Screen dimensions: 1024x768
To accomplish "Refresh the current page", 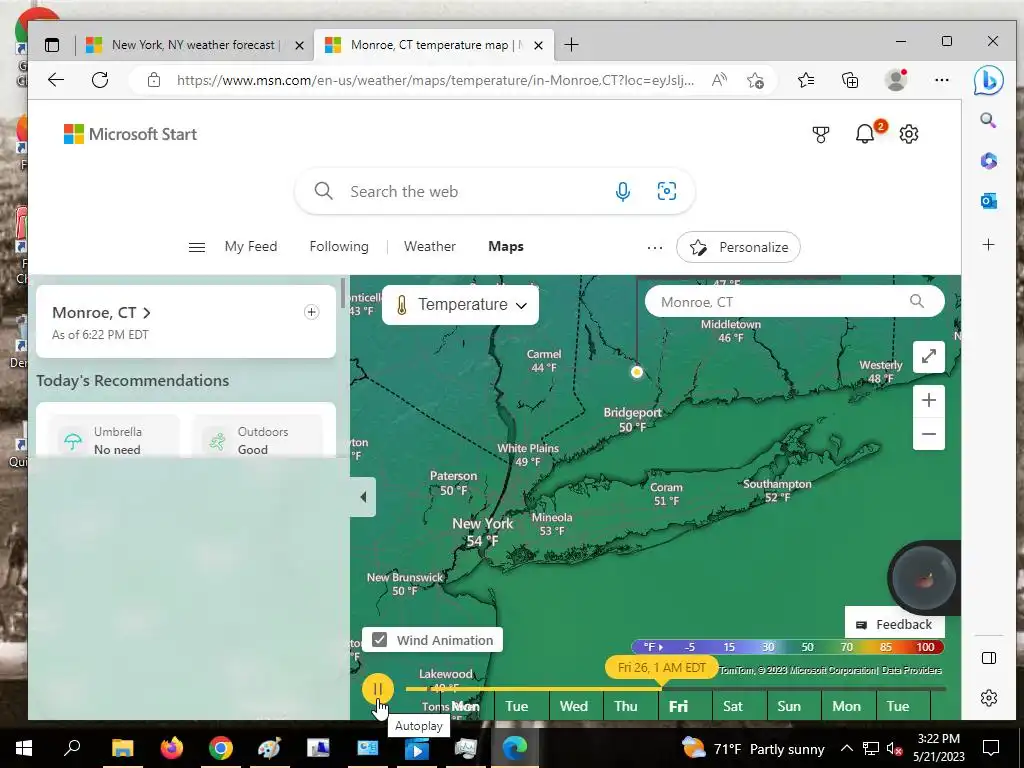I will (x=100, y=80).
